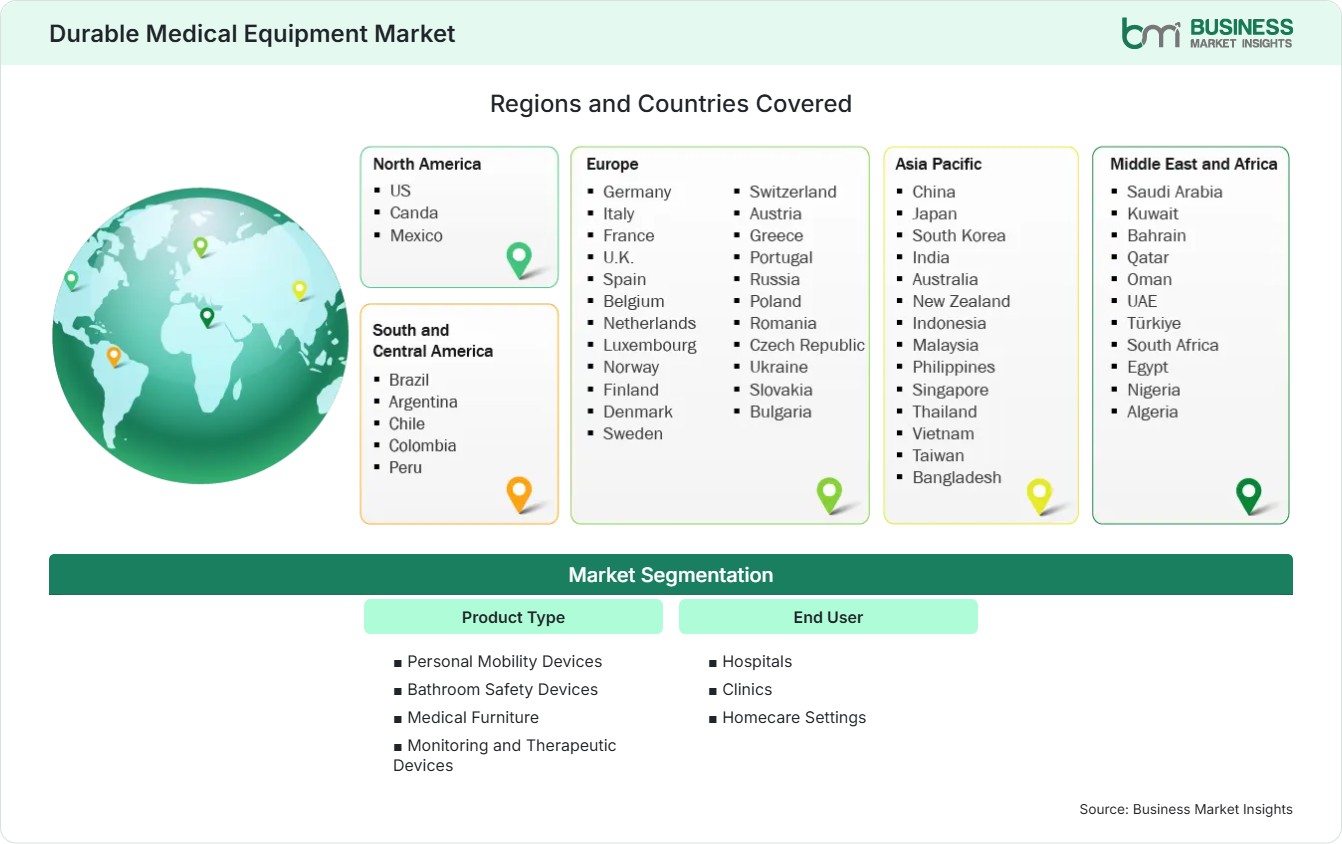The height and width of the screenshot is (844, 1342).
Task: Click the green pin on the globe's left edge
Action: click(71, 280)
